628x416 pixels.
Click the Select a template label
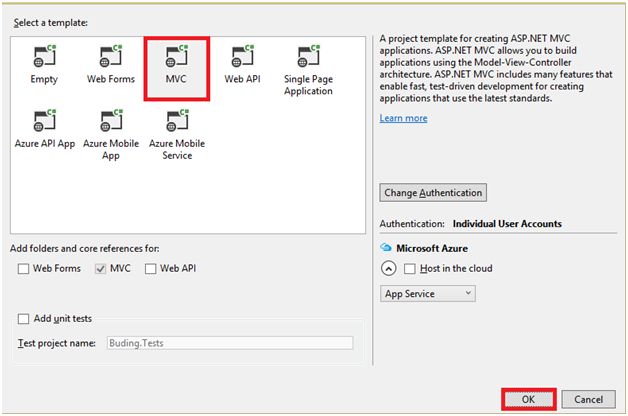pyautogui.click(x=50, y=23)
